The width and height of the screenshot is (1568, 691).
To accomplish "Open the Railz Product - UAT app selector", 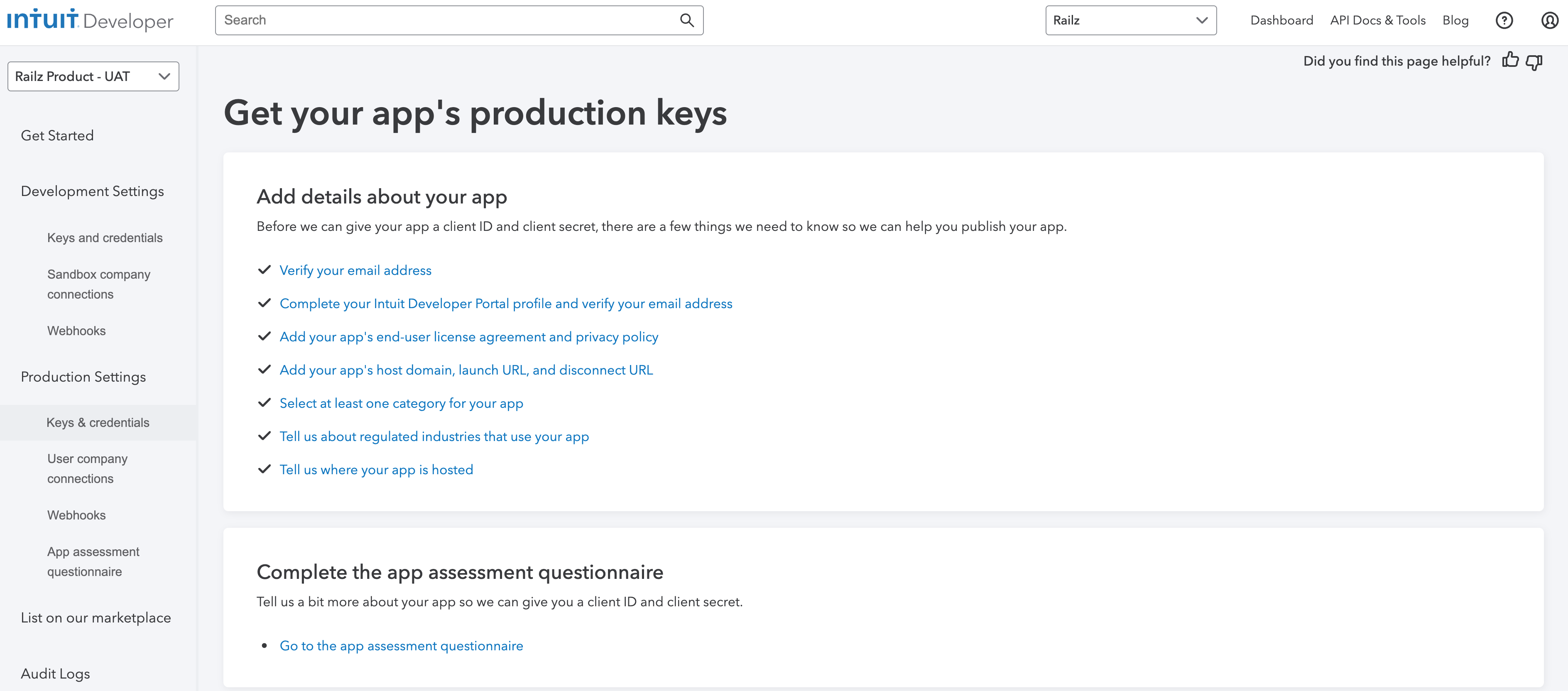I will [x=93, y=77].
